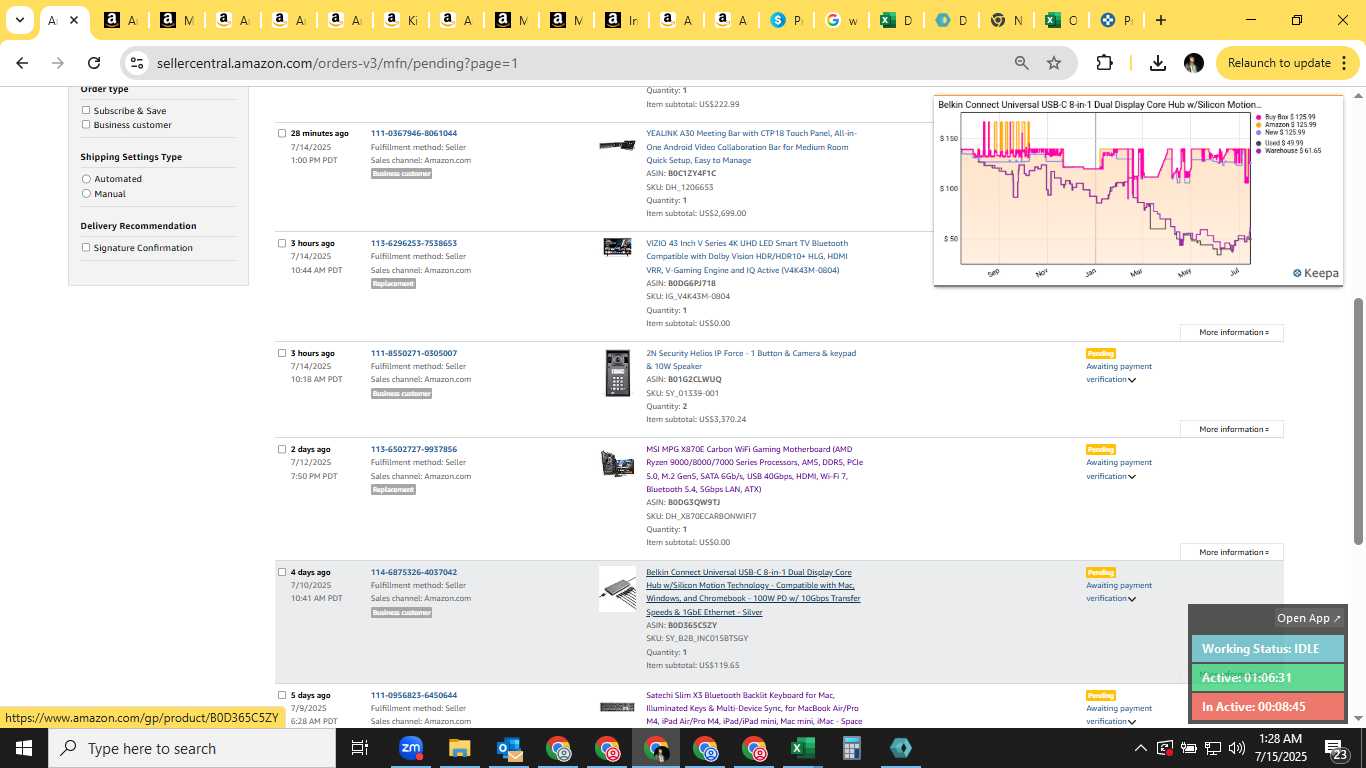
Task: Open a new browser tab
Action: pyautogui.click(x=1160, y=20)
